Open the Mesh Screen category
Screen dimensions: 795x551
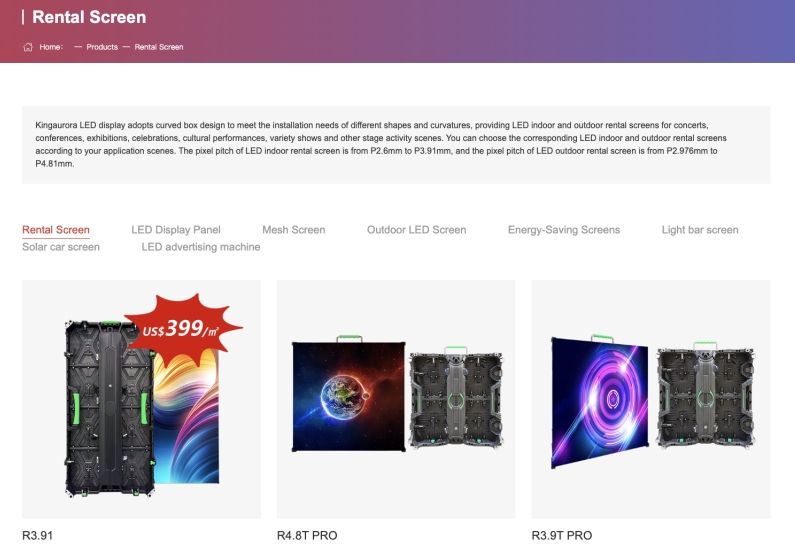[x=294, y=230]
